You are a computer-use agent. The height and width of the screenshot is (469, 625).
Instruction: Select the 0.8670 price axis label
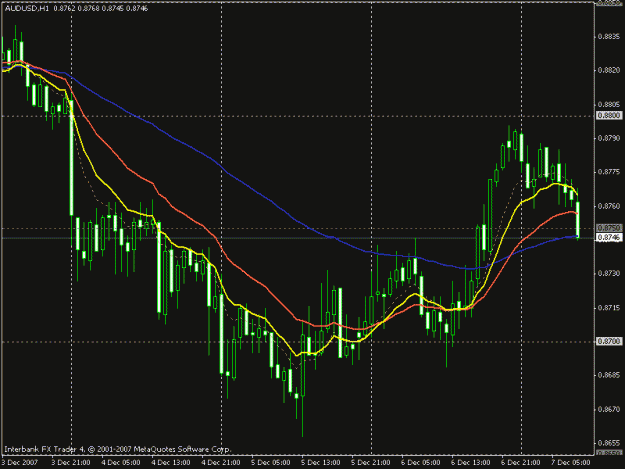coord(609,409)
